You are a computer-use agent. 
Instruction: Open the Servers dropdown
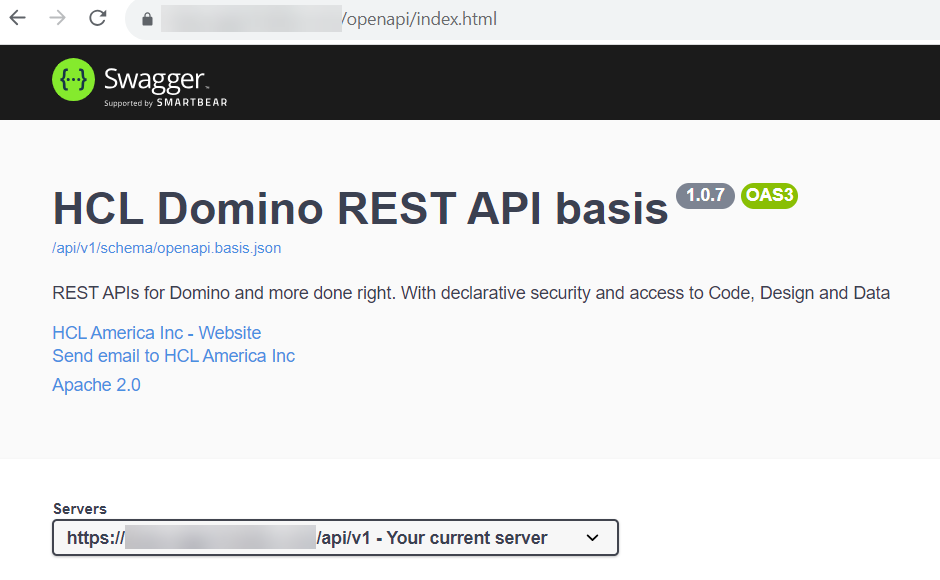[335, 537]
